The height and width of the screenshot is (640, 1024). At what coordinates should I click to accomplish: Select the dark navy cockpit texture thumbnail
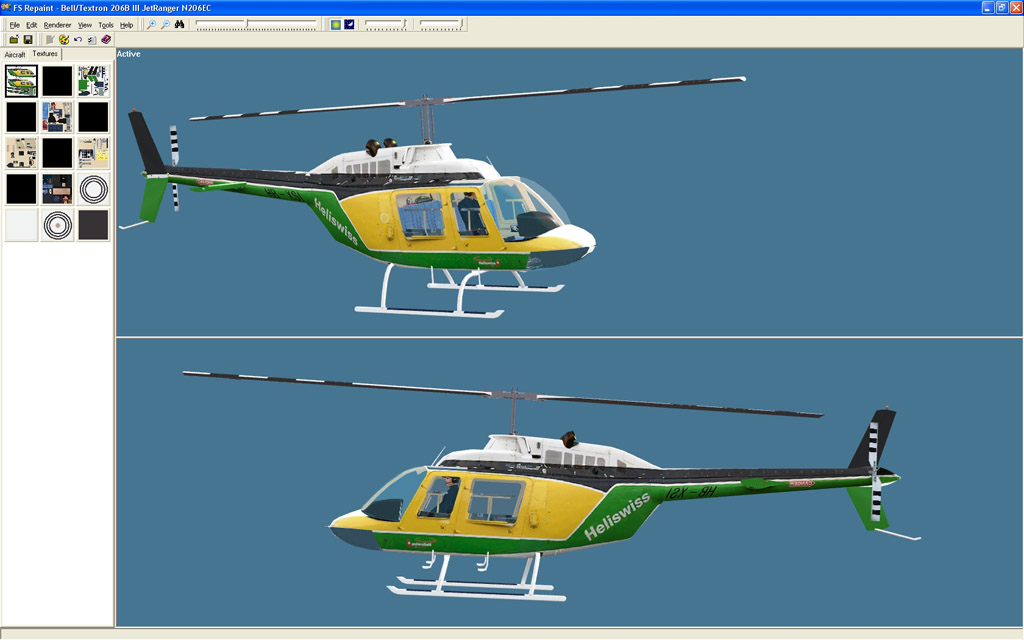(57, 189)
